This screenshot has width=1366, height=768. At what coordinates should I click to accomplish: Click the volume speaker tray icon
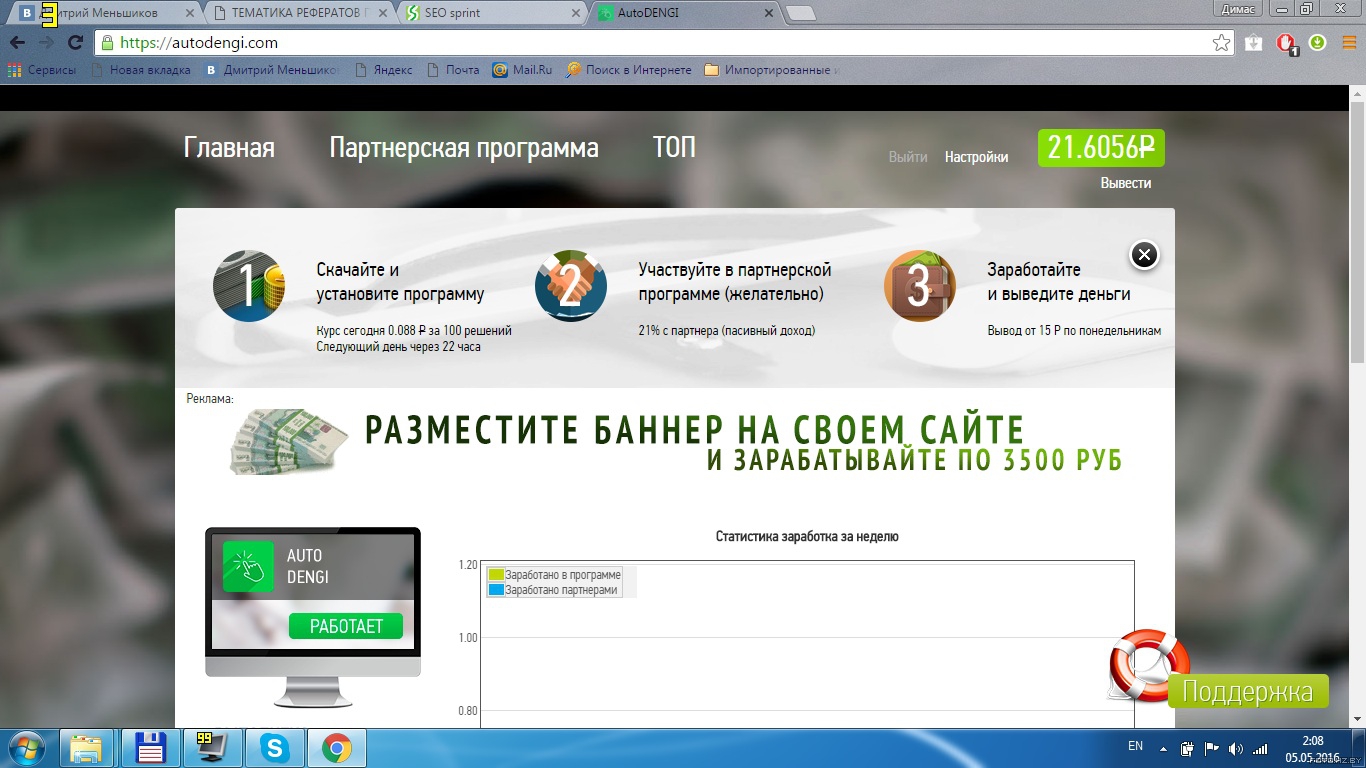(x=1236, y=748)
